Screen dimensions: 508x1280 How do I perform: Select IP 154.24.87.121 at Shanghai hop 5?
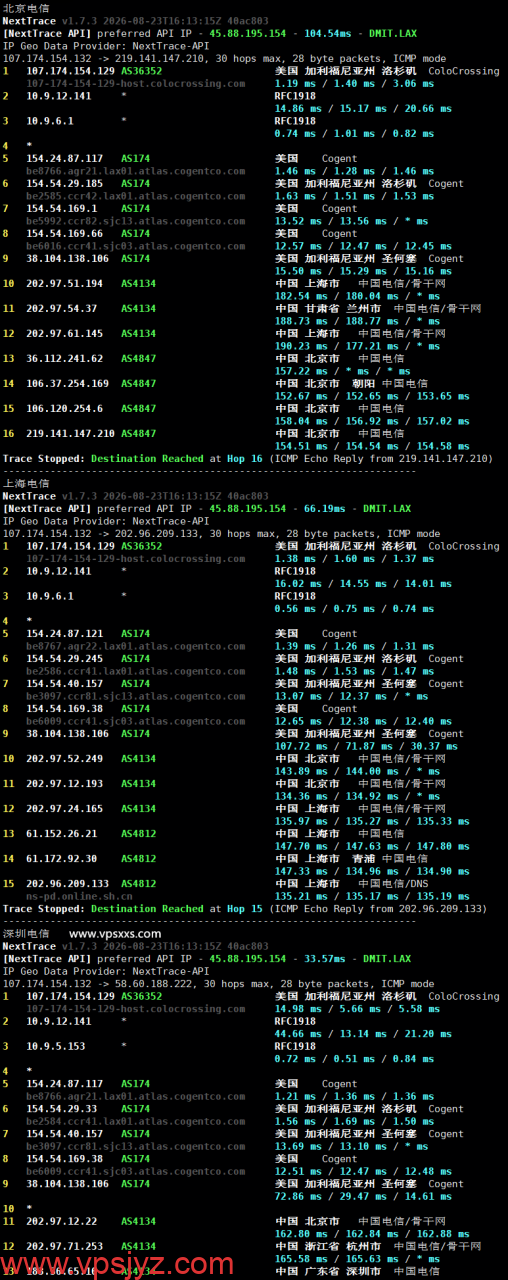click(64, 633)
